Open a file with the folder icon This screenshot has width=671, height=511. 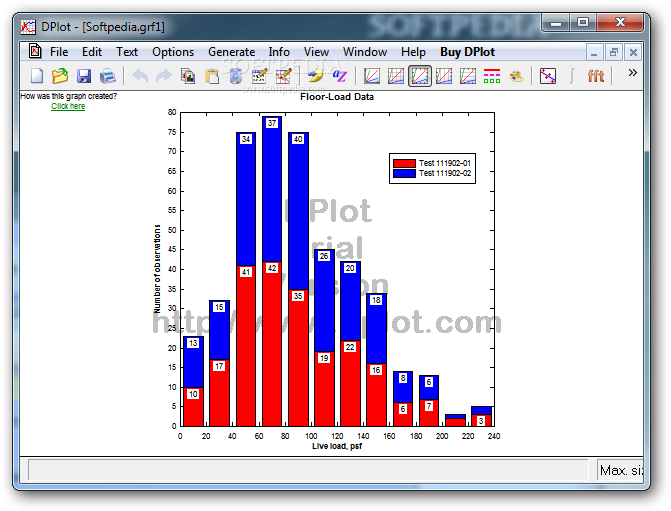60,76
